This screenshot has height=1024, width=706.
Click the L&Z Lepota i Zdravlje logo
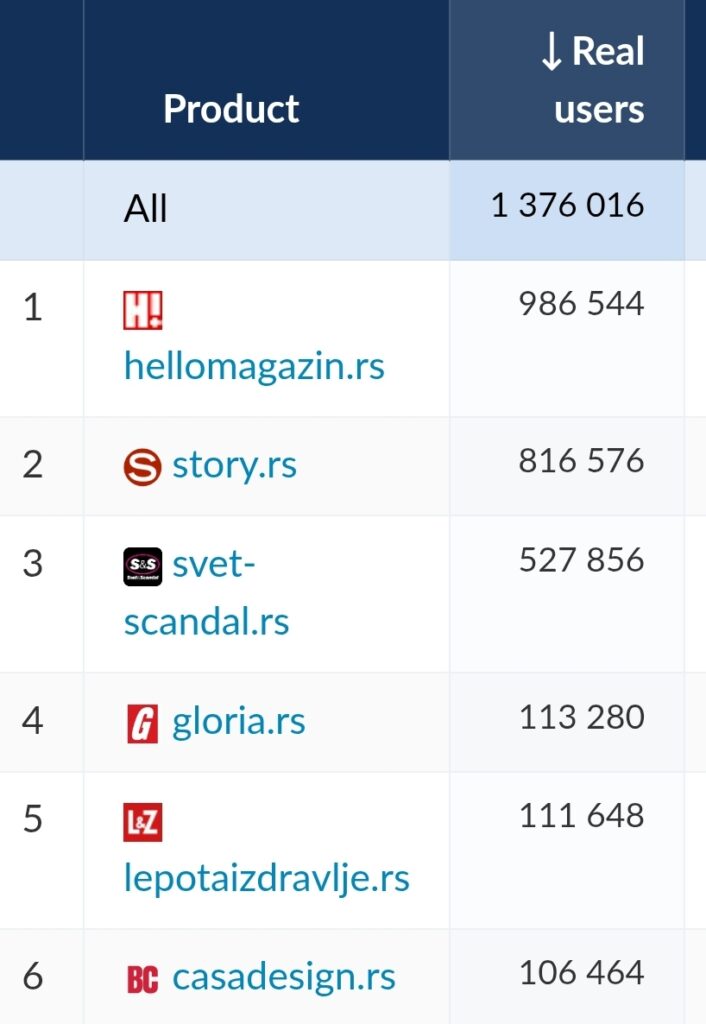(x=142, y=822)
